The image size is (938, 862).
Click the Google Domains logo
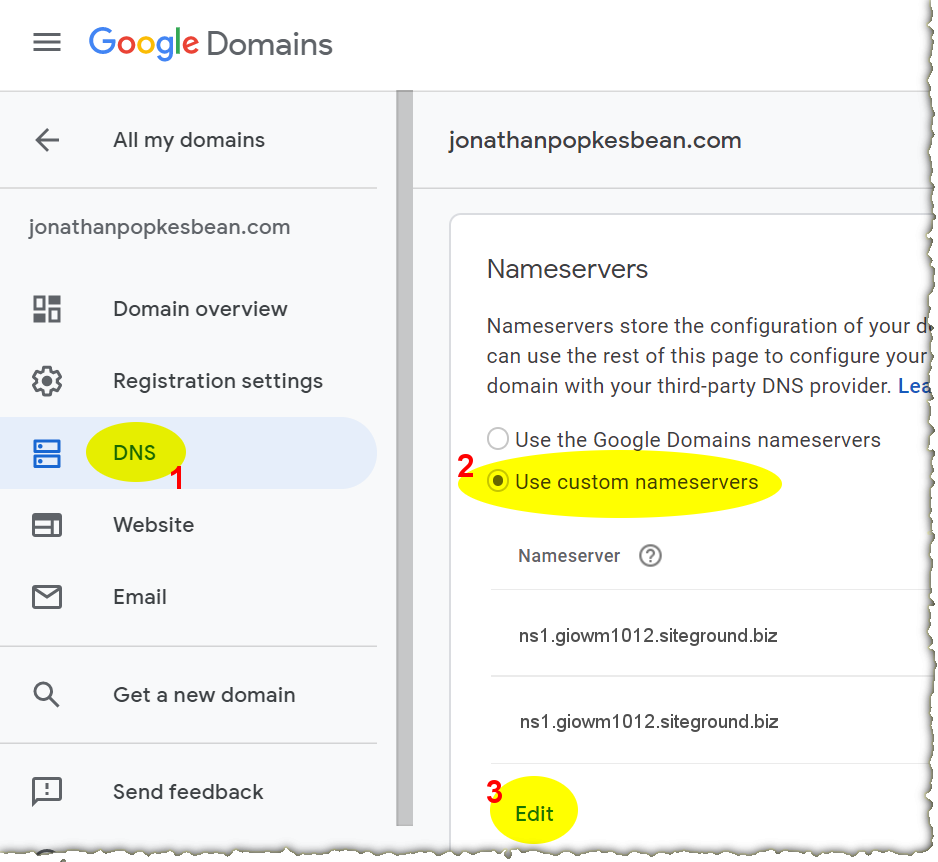point(210,43)
